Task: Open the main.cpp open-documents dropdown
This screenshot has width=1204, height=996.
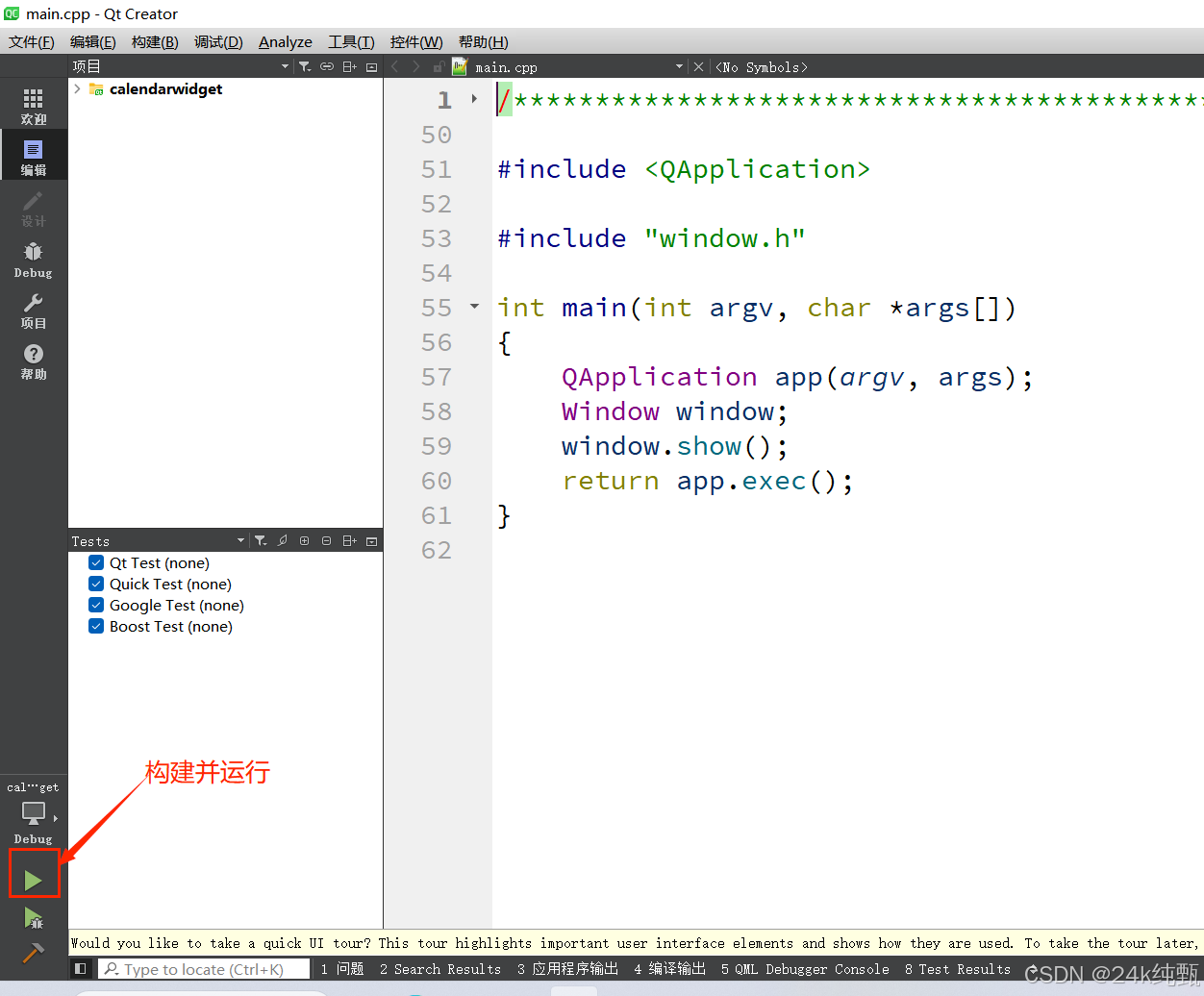Action: click(679, 66)
